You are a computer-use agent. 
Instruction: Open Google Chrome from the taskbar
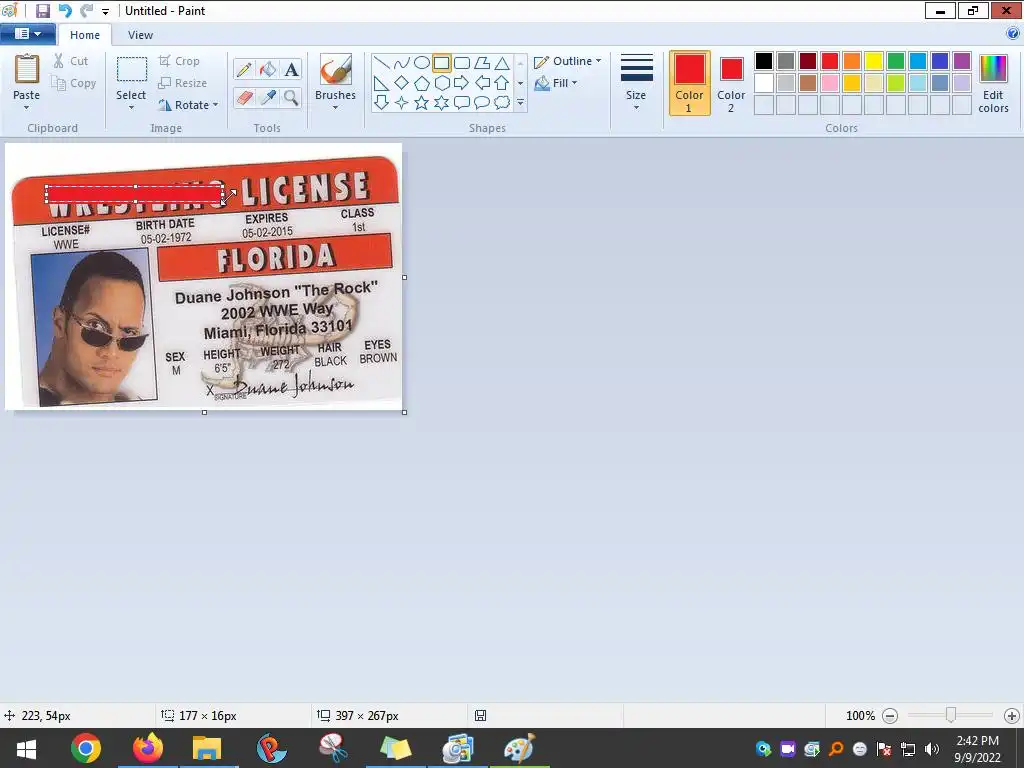(86, 748)
